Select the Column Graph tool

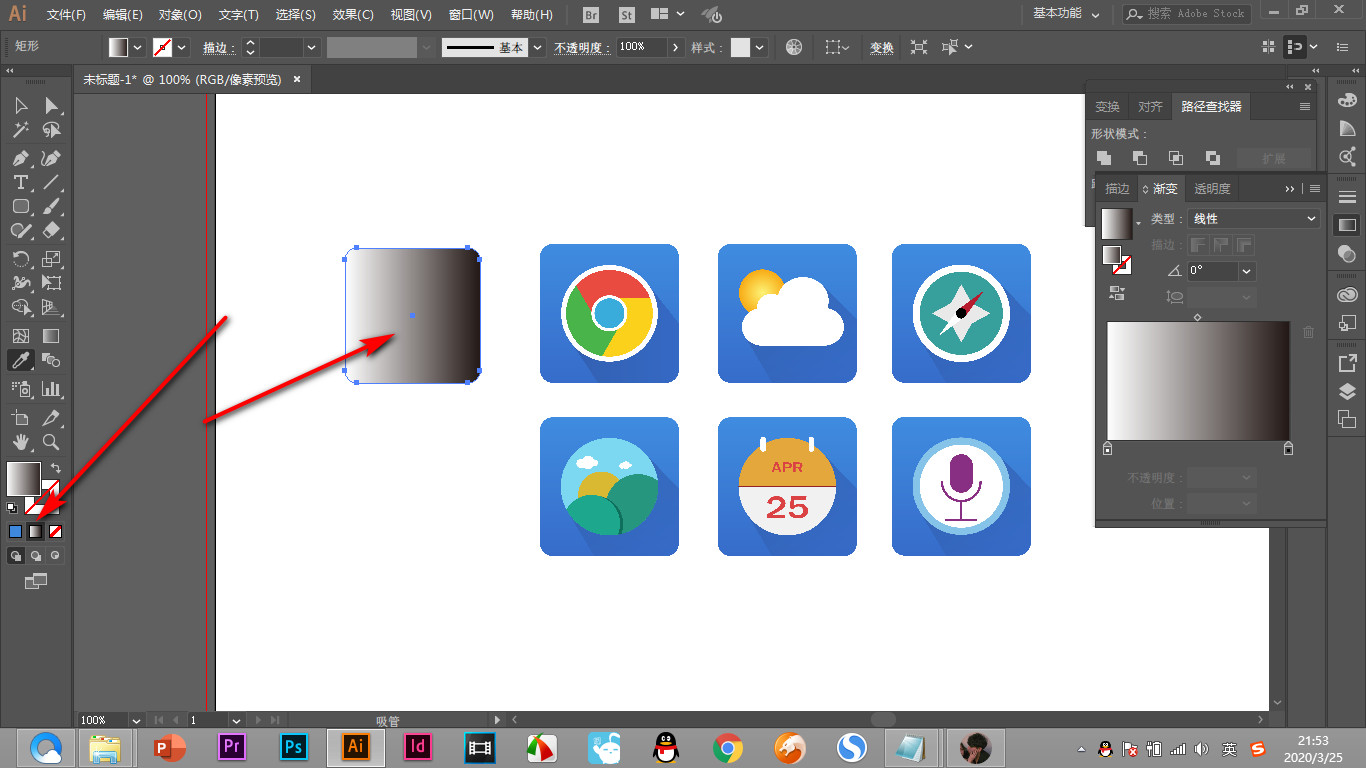tap(52, 389)
